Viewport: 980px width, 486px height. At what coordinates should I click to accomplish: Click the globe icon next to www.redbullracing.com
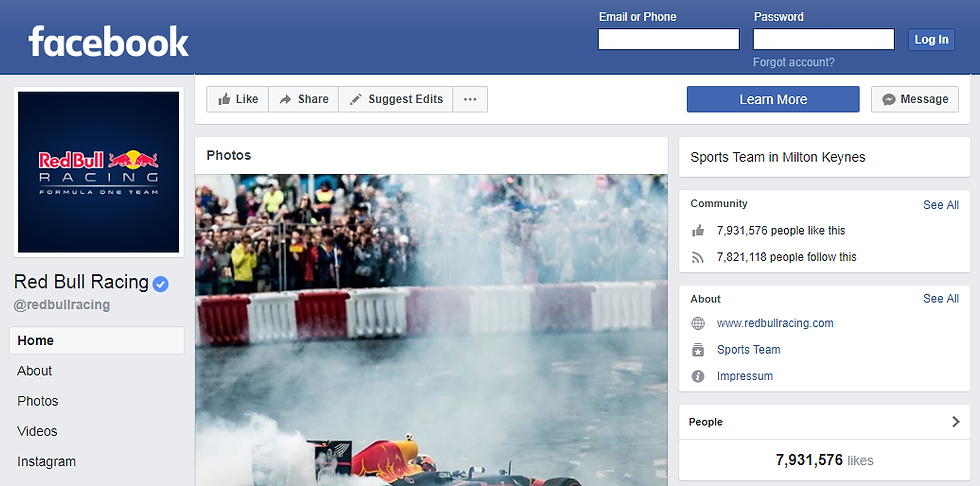click(x=698, y=324)
